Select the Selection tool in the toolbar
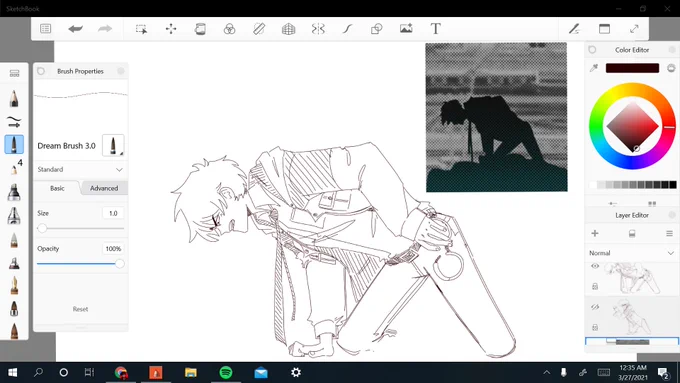This screenshot has width=680, height=383. click(141, 29)
